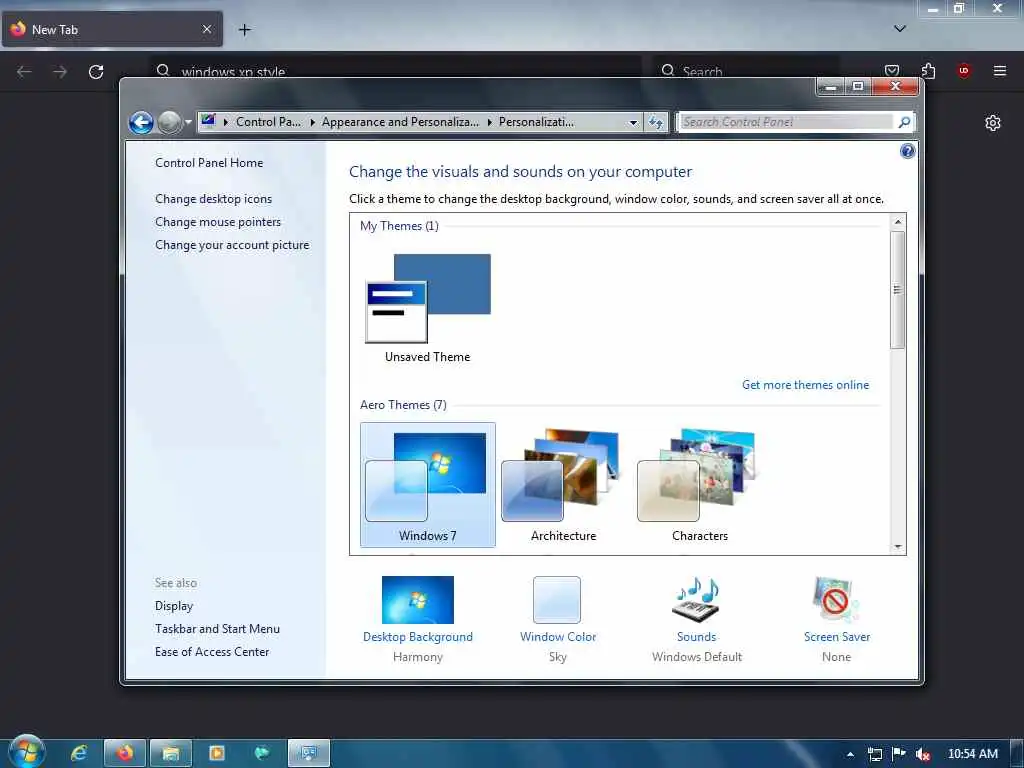Click the Firefox Search box
The width and height of the screenshot is (1024, 768).
745,69
